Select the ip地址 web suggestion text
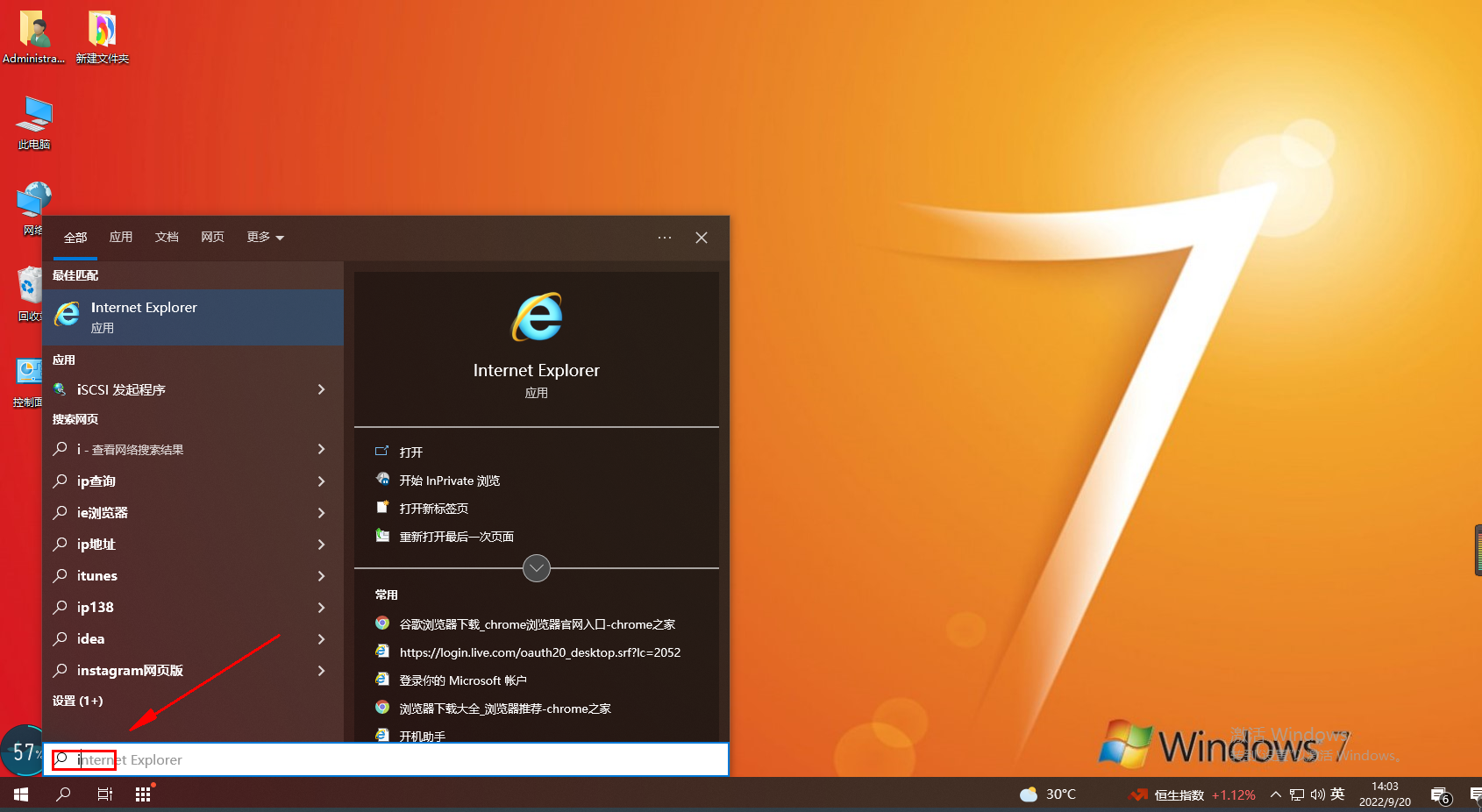The width and height of the screenshot is (1482, 812). 96,545
